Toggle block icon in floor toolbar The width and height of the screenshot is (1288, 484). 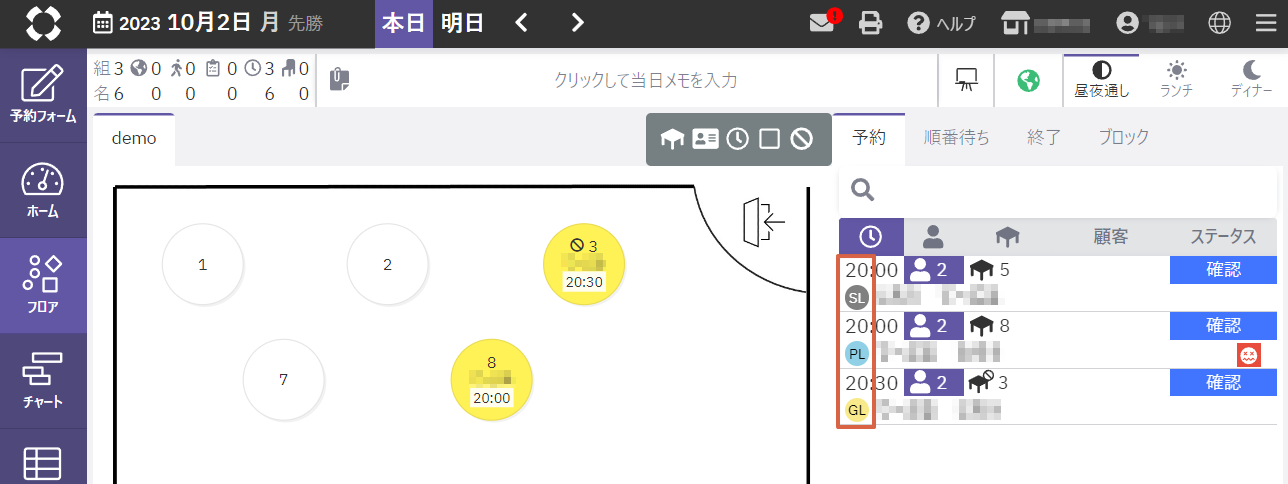pos(801,139)
